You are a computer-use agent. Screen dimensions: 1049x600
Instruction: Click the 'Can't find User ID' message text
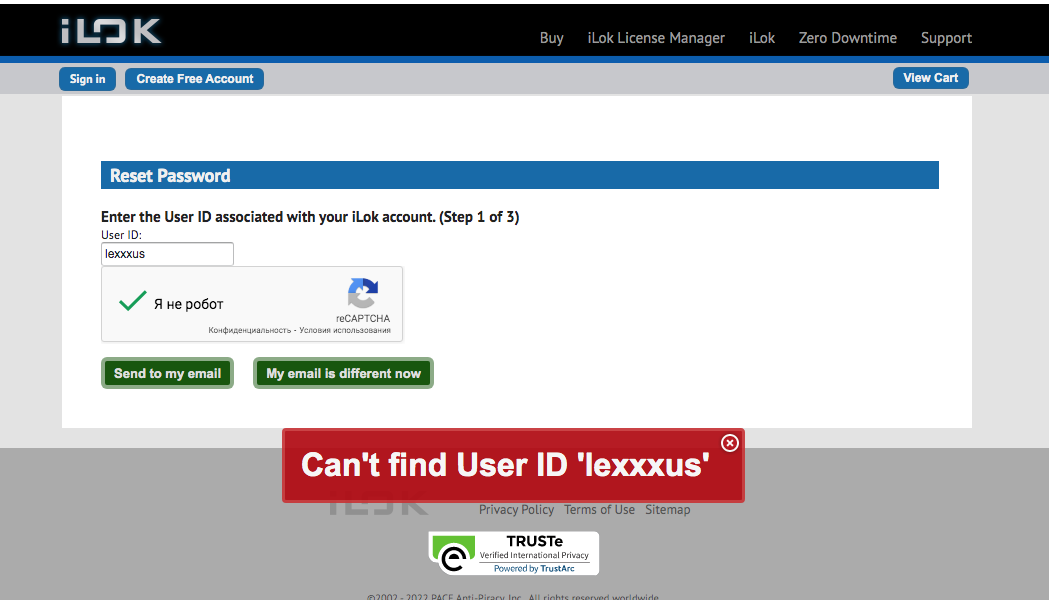(x=505, y=465)
